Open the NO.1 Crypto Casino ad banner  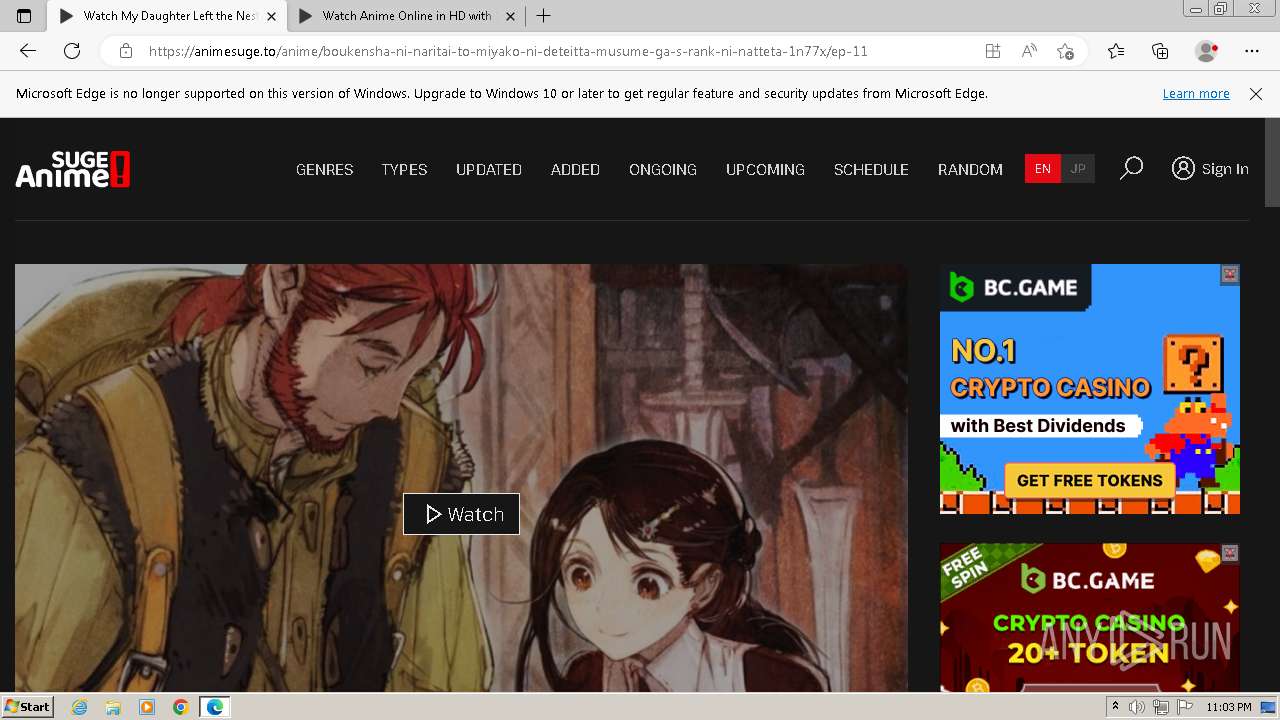click(1090, 389)
